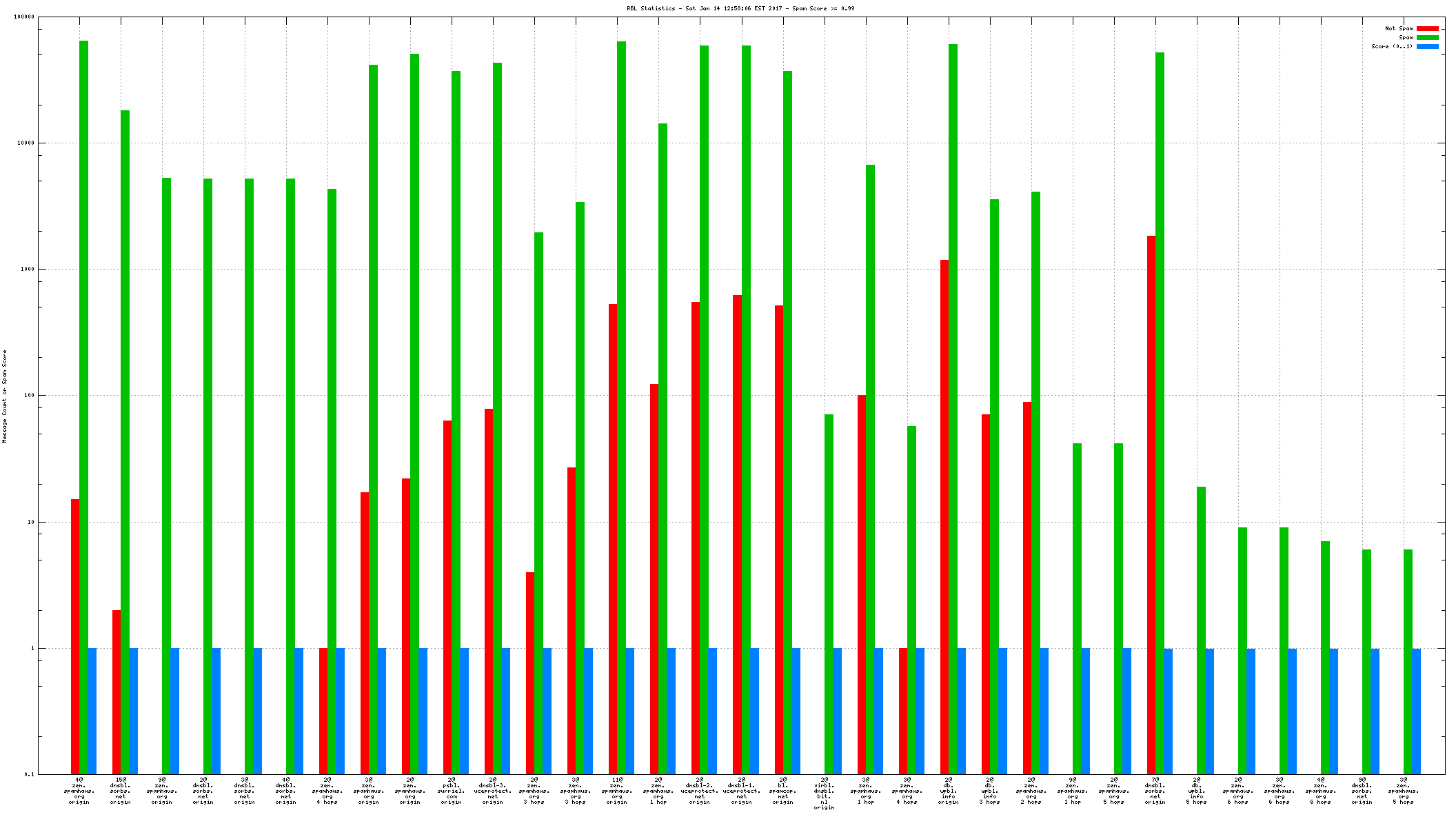Select the bl.spamcop.net origin axis label

click(782, 791)
